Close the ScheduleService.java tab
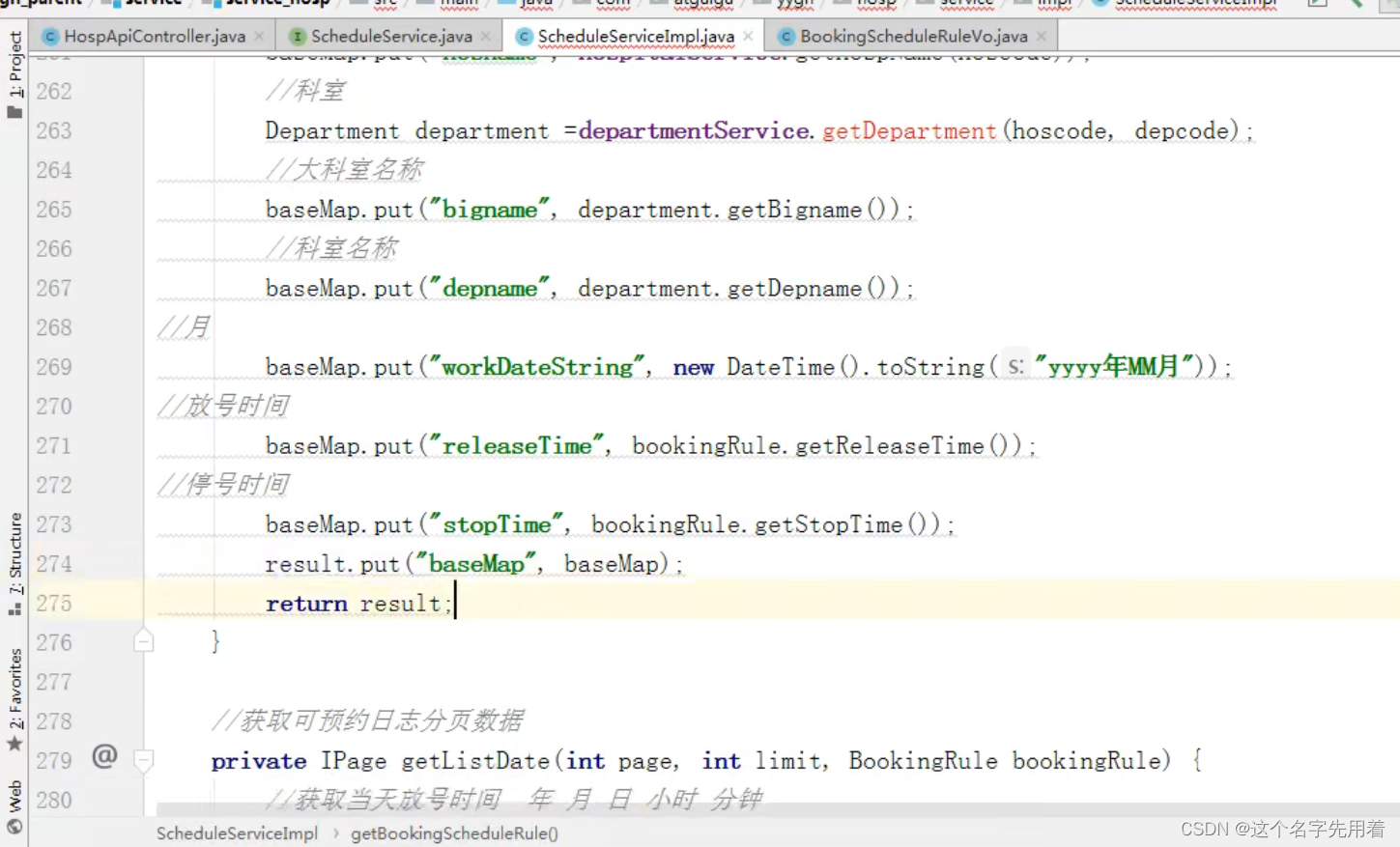 (x=485, y=37)
